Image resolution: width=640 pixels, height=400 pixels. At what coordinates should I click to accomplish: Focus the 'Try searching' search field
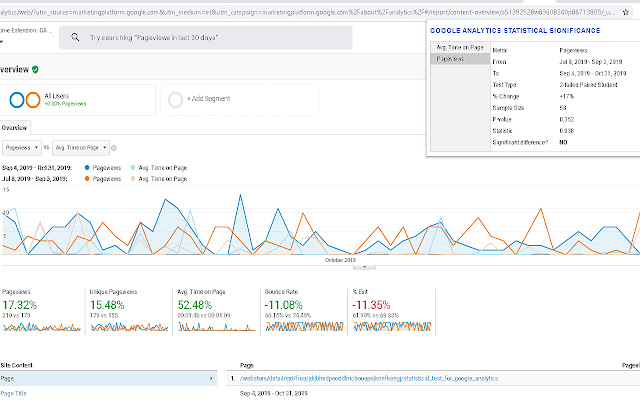(x=206, y=38)
